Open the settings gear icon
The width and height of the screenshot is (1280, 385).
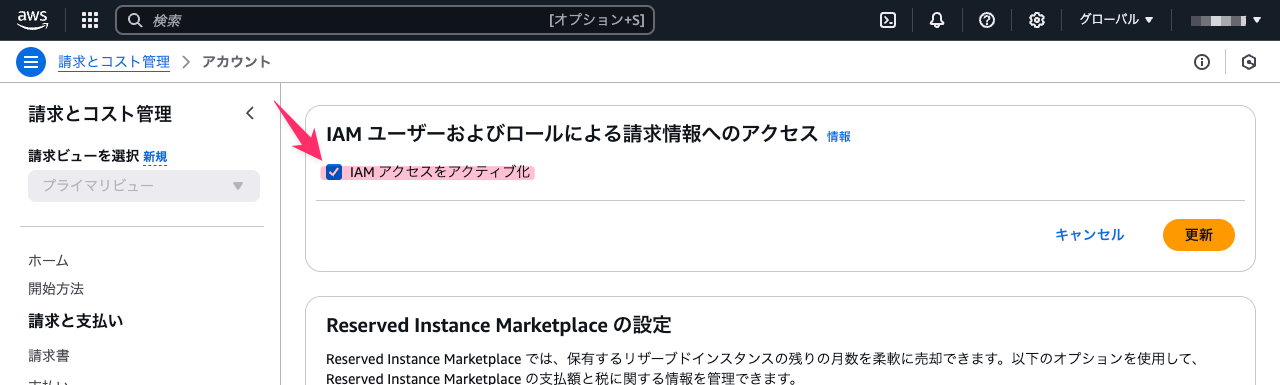(x=1037, y=20)
